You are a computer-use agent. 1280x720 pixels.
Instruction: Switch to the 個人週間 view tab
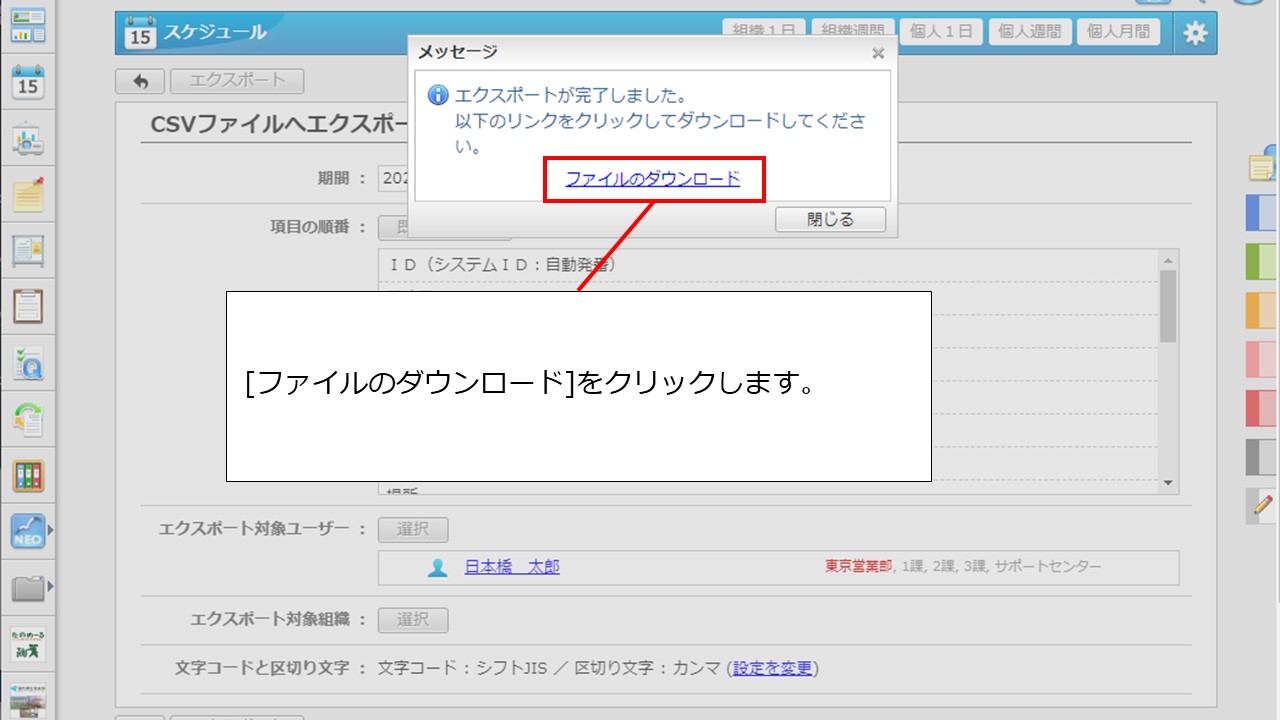(1030, 31)
